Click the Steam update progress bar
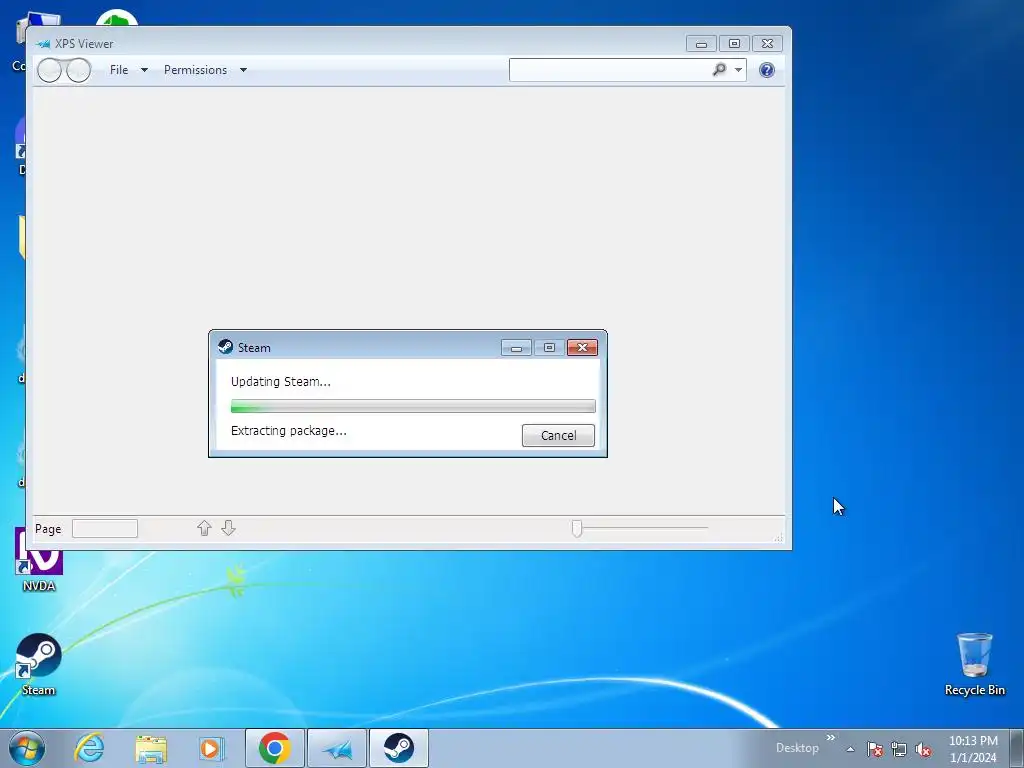The height and width of the screenshot is (768, 1024). pos(413,406)
